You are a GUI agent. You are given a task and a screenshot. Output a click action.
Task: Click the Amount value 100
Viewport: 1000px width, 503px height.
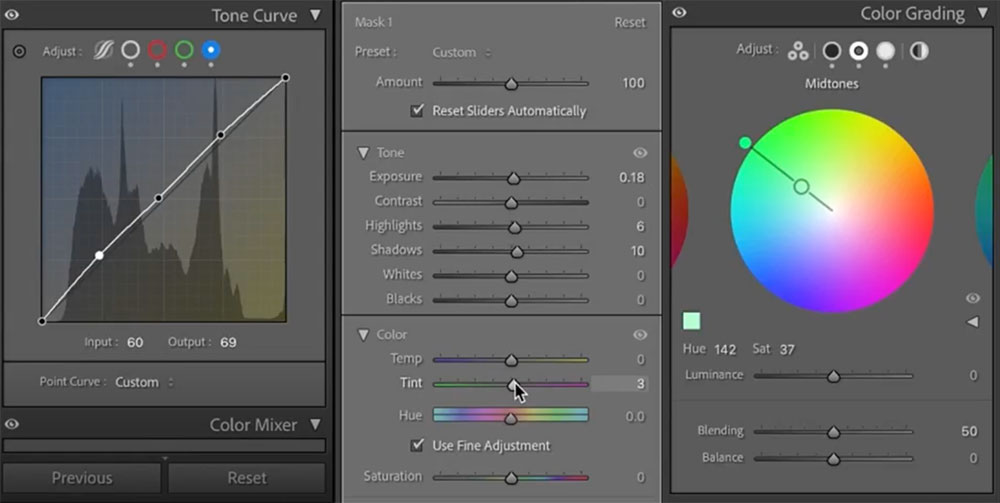point(633,83)
